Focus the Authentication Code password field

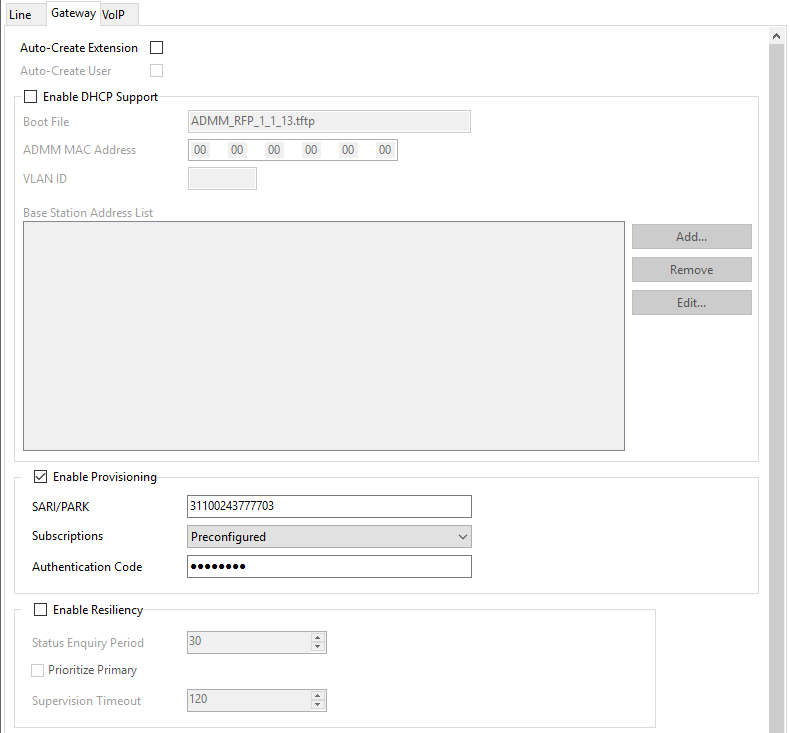329,566
